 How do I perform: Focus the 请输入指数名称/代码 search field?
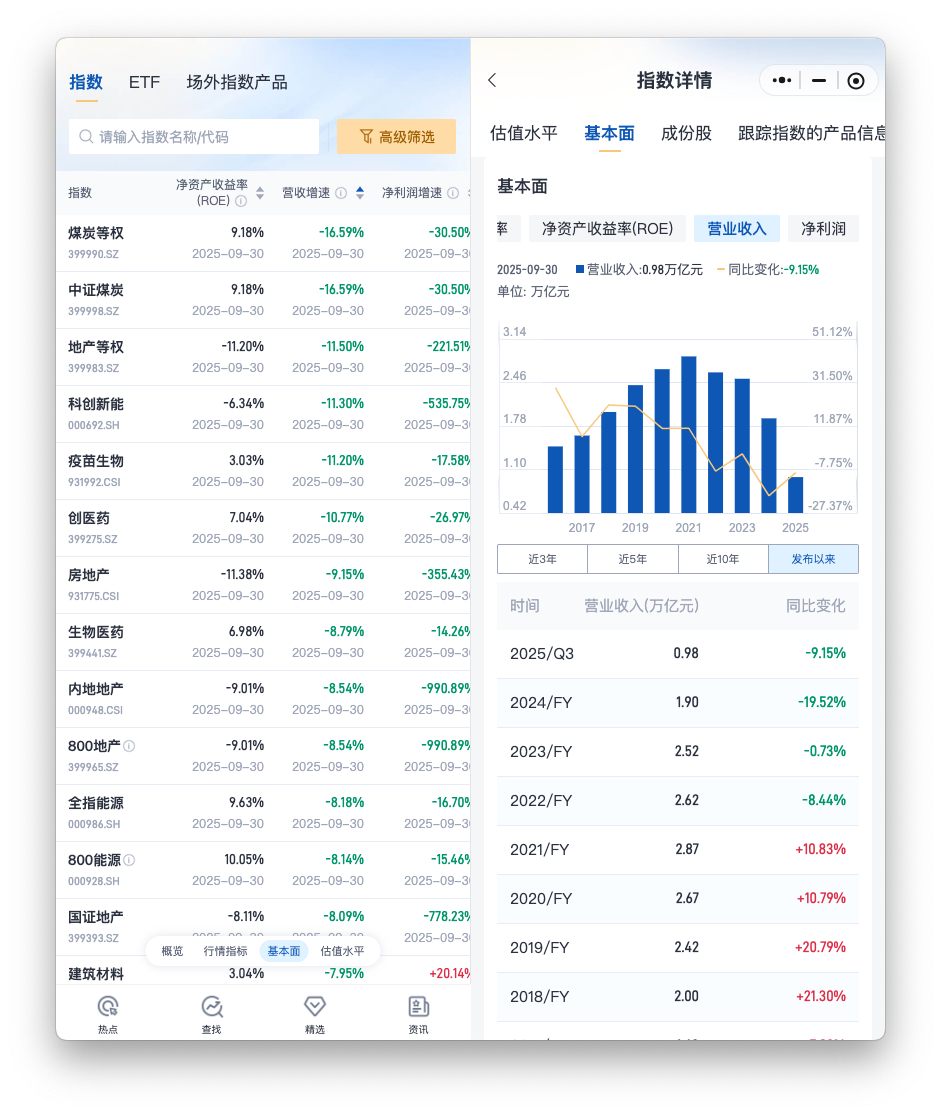click(x=193, y=136)
